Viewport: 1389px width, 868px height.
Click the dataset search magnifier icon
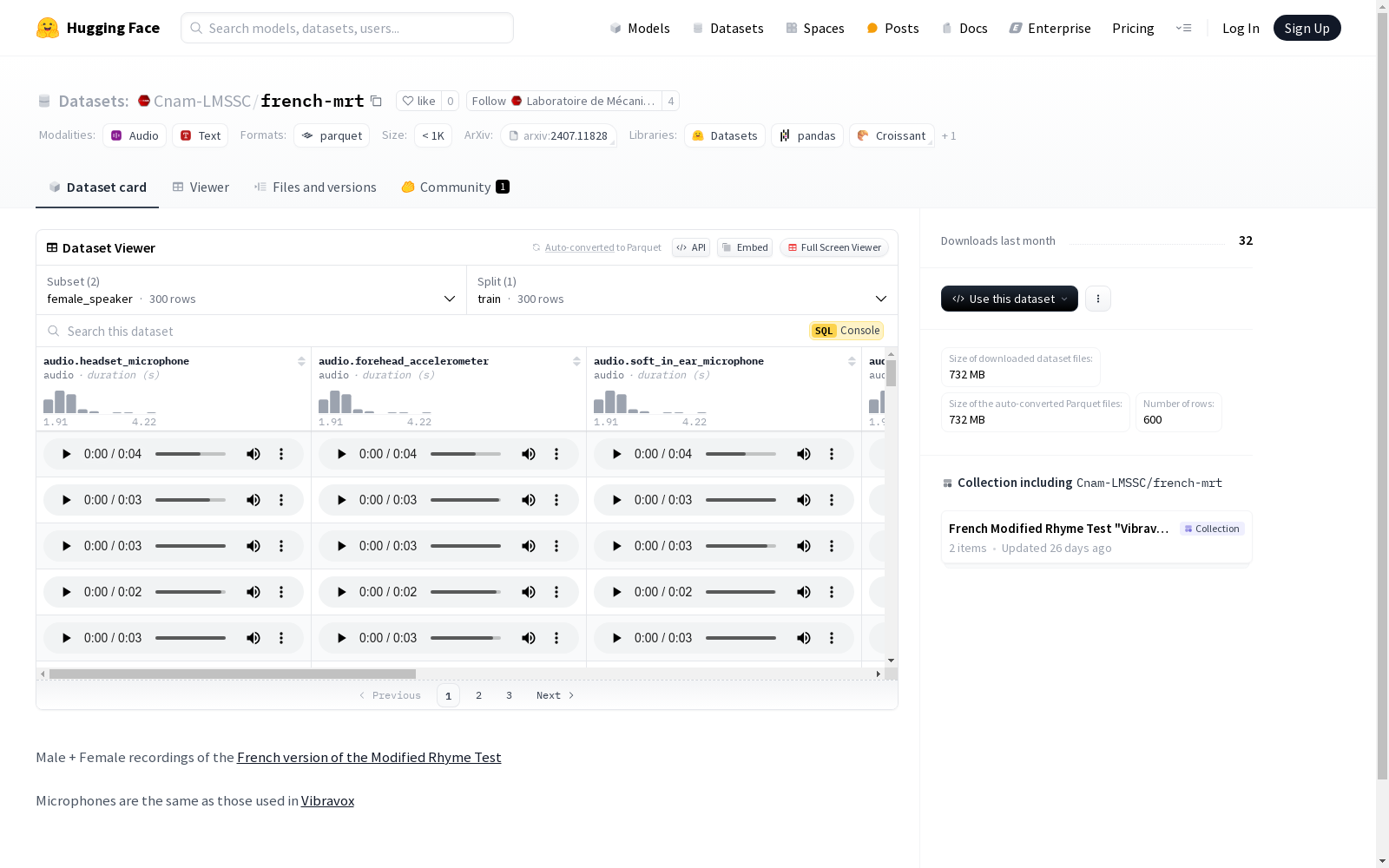coord(54,331)
